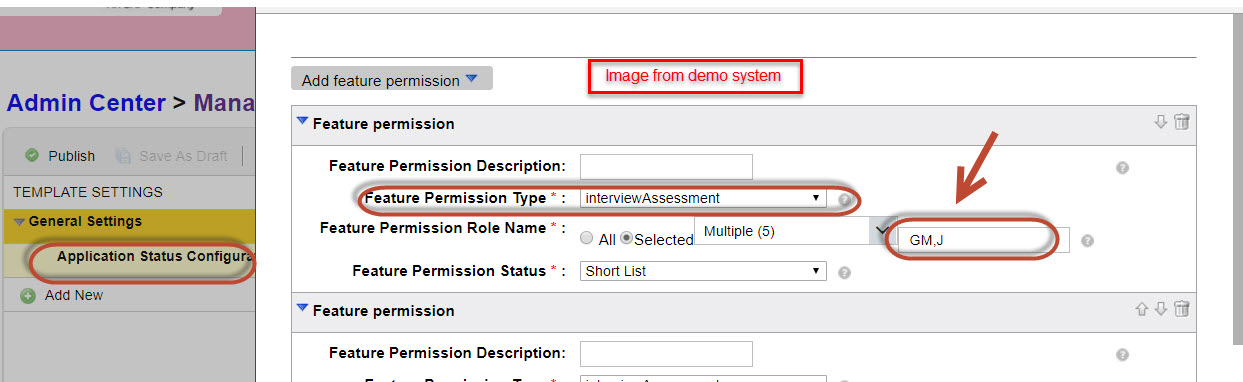Choose the Selected radio button

[x=627, y=239]
